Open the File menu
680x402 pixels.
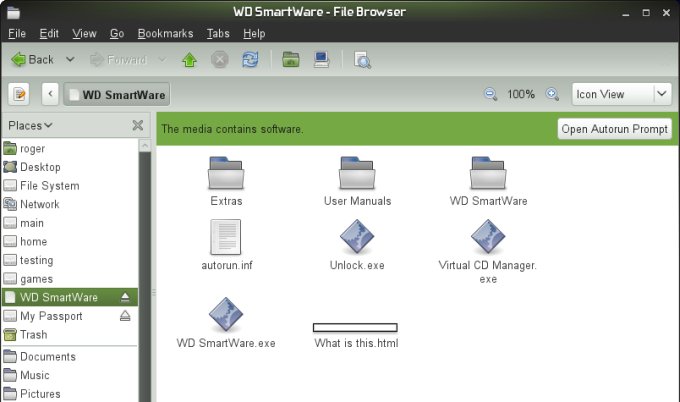click(17, 33)
